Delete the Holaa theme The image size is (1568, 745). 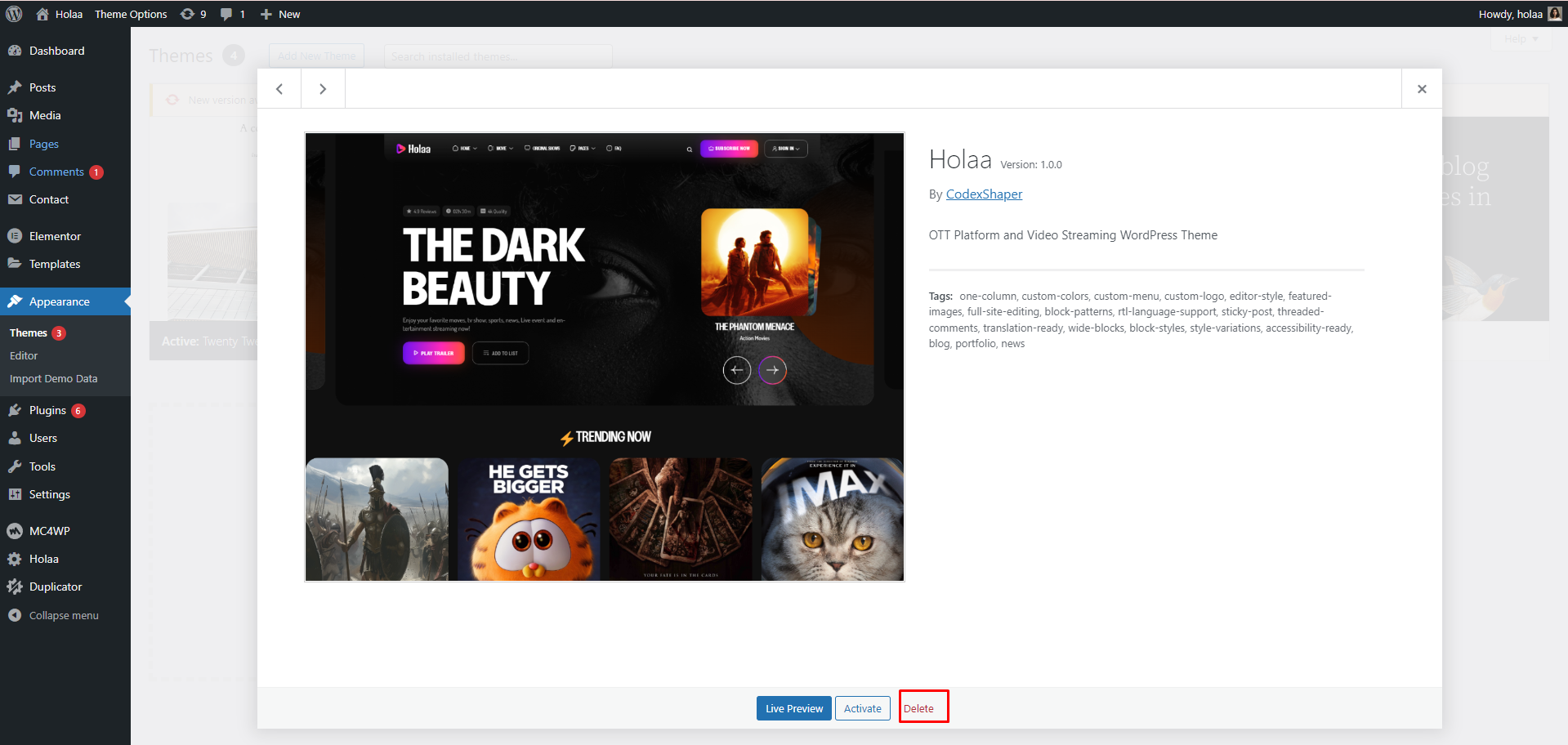tap(918, 708)
